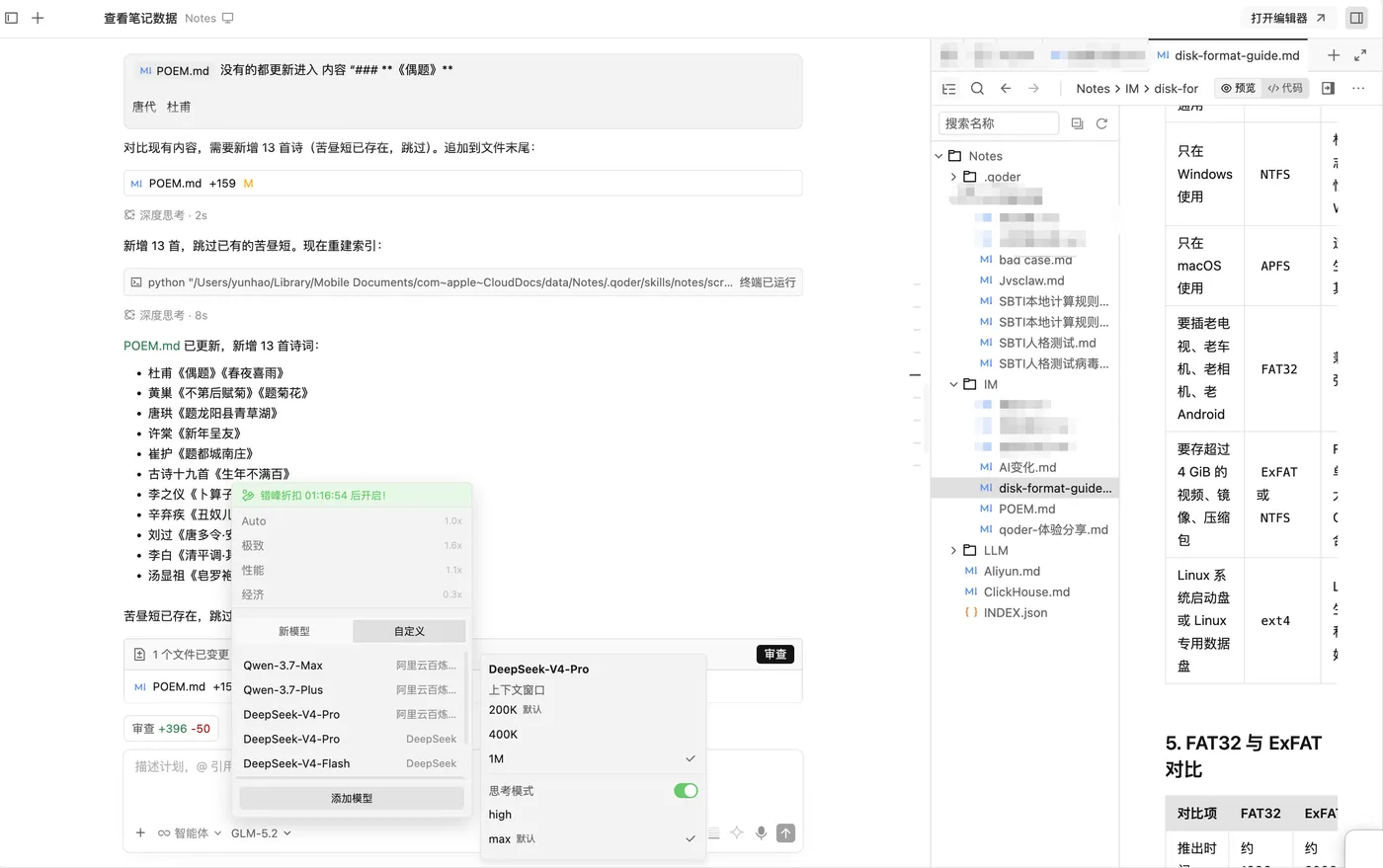
Task: Click the sparkle enhance prompt icon
Action: [x=737, y=832]
